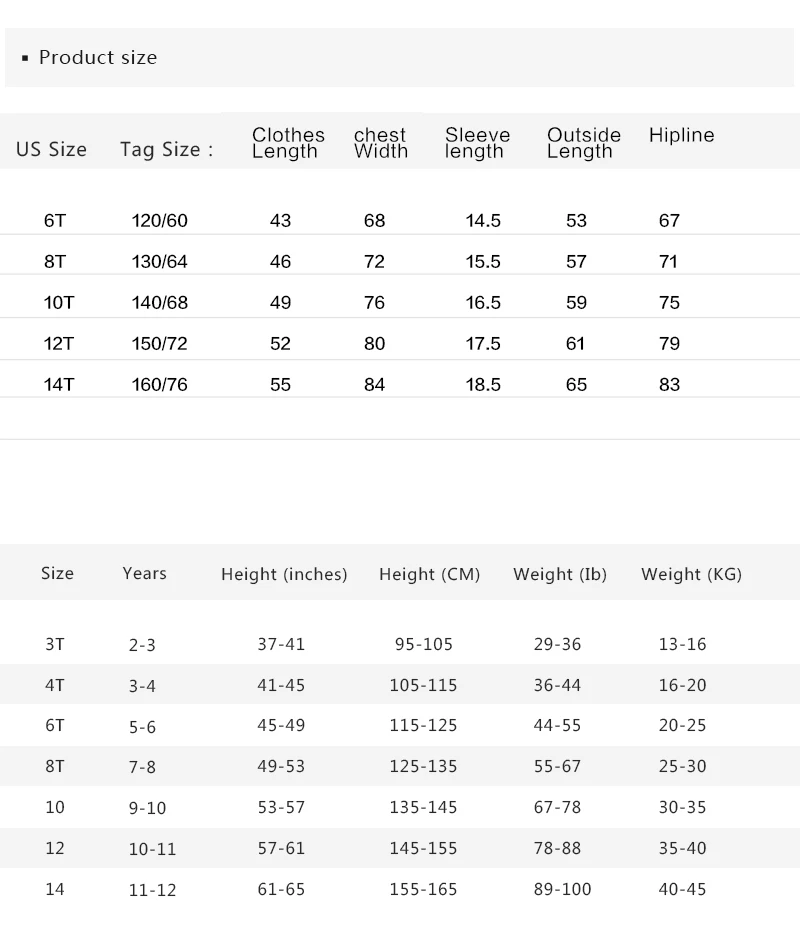Click weight lb value '36-44'
The width and height of the screenshot is (800, 942).
point(557,685)
